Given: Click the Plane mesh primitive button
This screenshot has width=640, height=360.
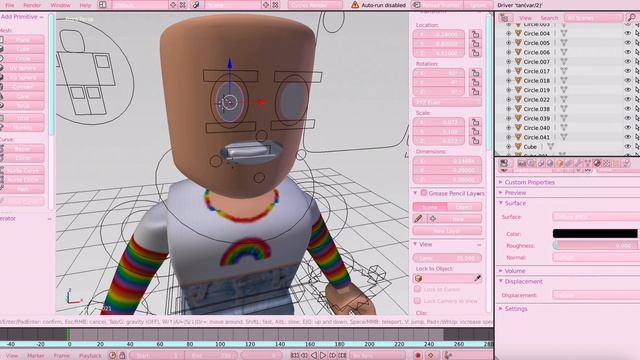Looking at the screenshot, I should pos(23,40).
